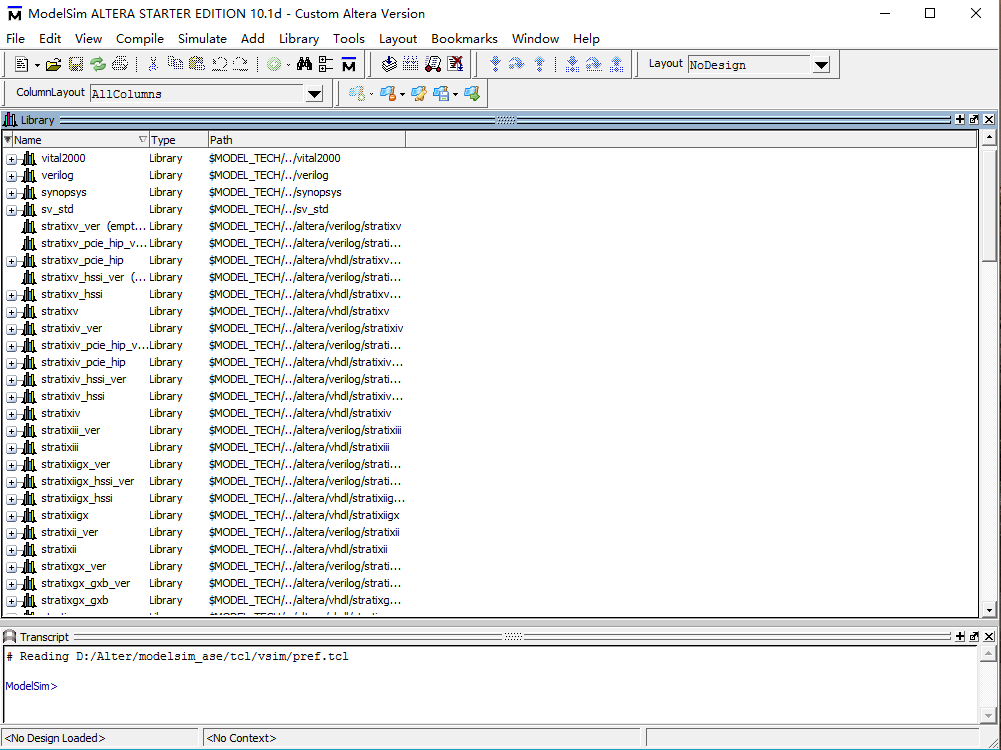
Task: Click the ModelSim> prompt in Transcript
Action: tap(31, 686)
